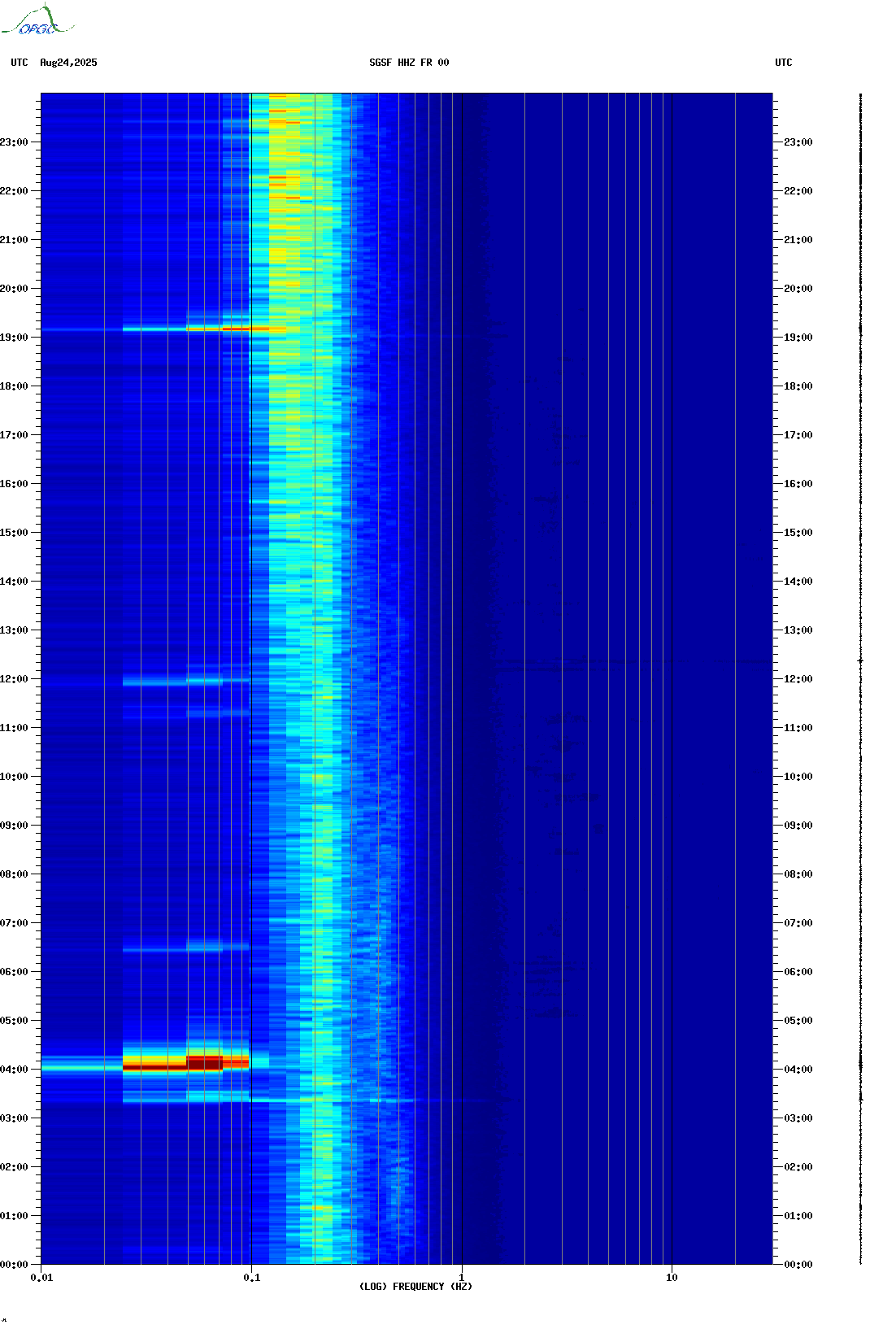Click 22:00 on the right time axis
This screenshot has height=1329, width=896.
798,191
